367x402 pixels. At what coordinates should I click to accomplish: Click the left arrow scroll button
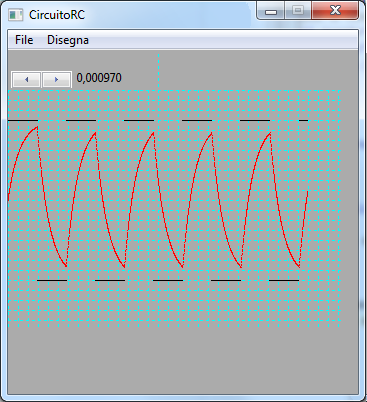point(26,79)
